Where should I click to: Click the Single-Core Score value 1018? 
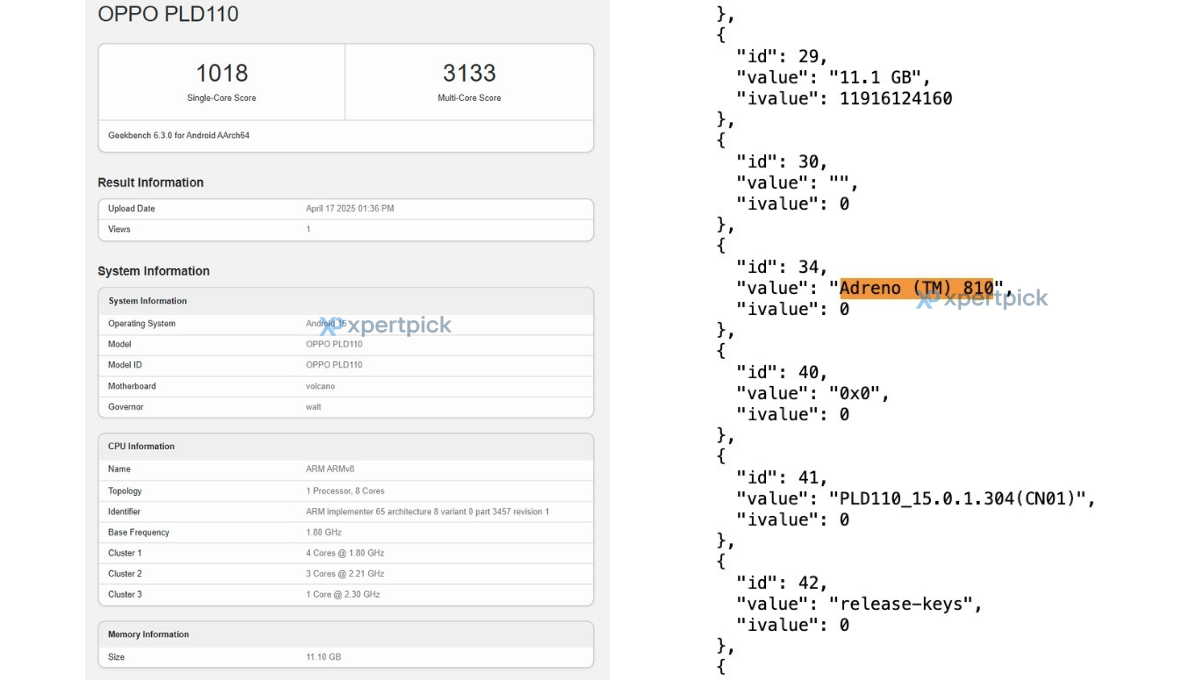coord(221,73)
